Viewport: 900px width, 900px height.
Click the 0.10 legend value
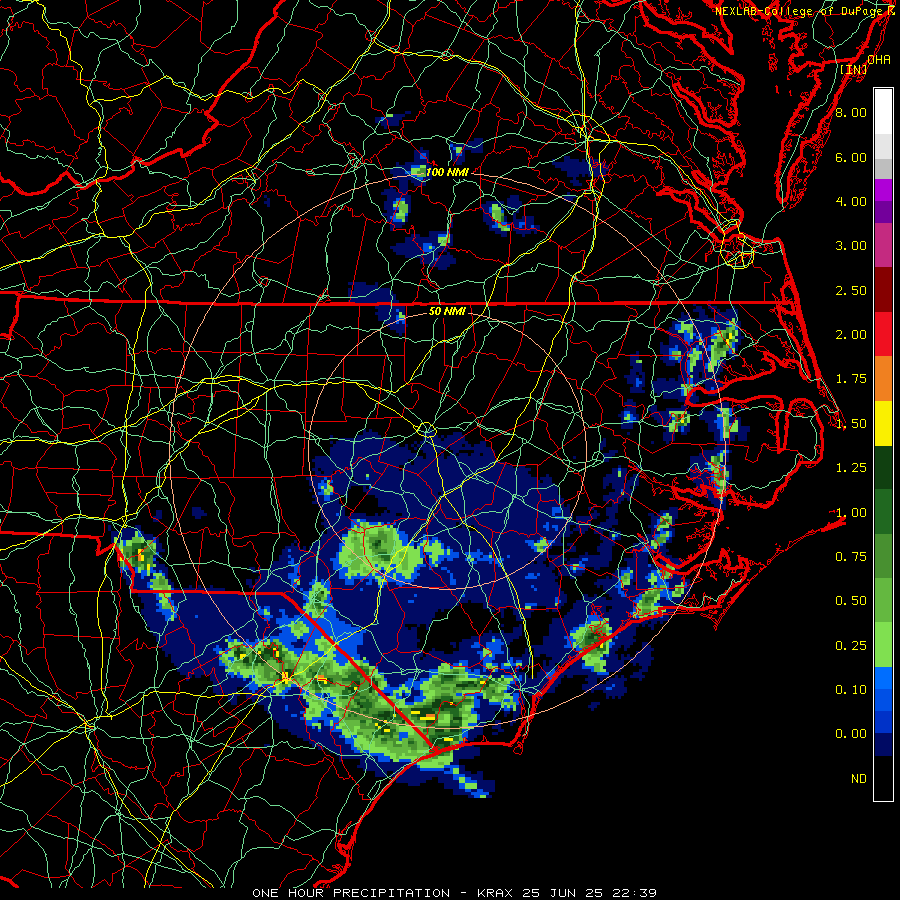851,690
